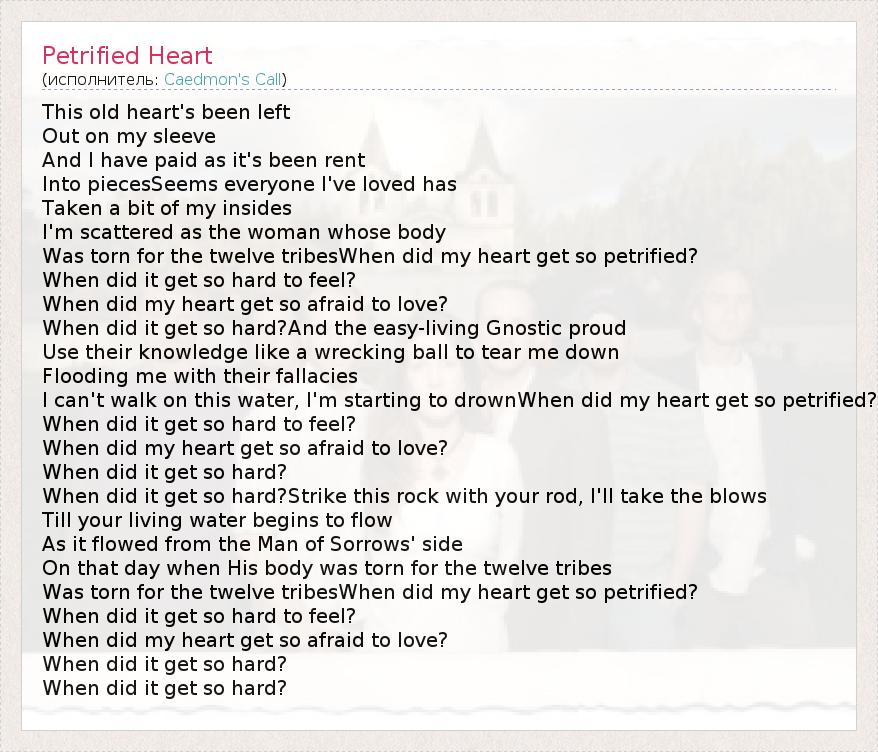878x752 pixels.
Task: Click the line starting 'Into pieces'
Action: [x=249, y=184]
